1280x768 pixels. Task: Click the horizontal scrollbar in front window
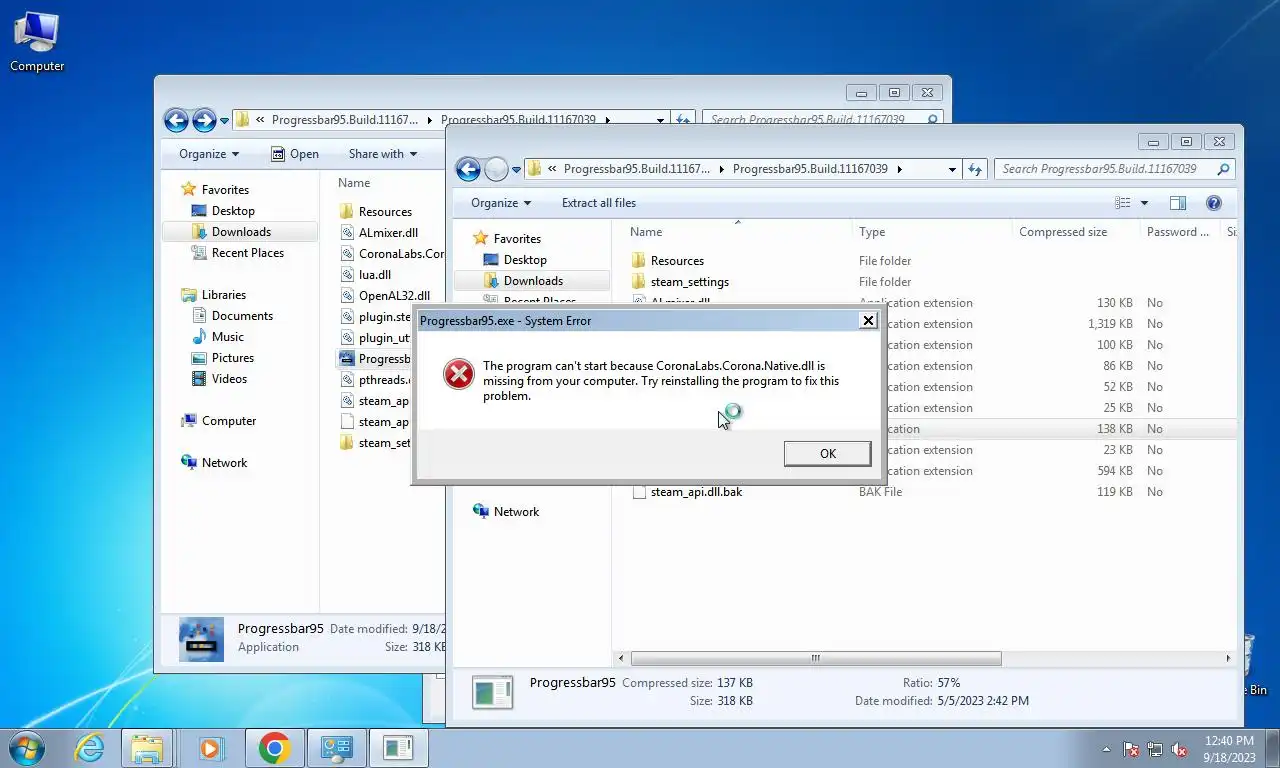(816, 658)
